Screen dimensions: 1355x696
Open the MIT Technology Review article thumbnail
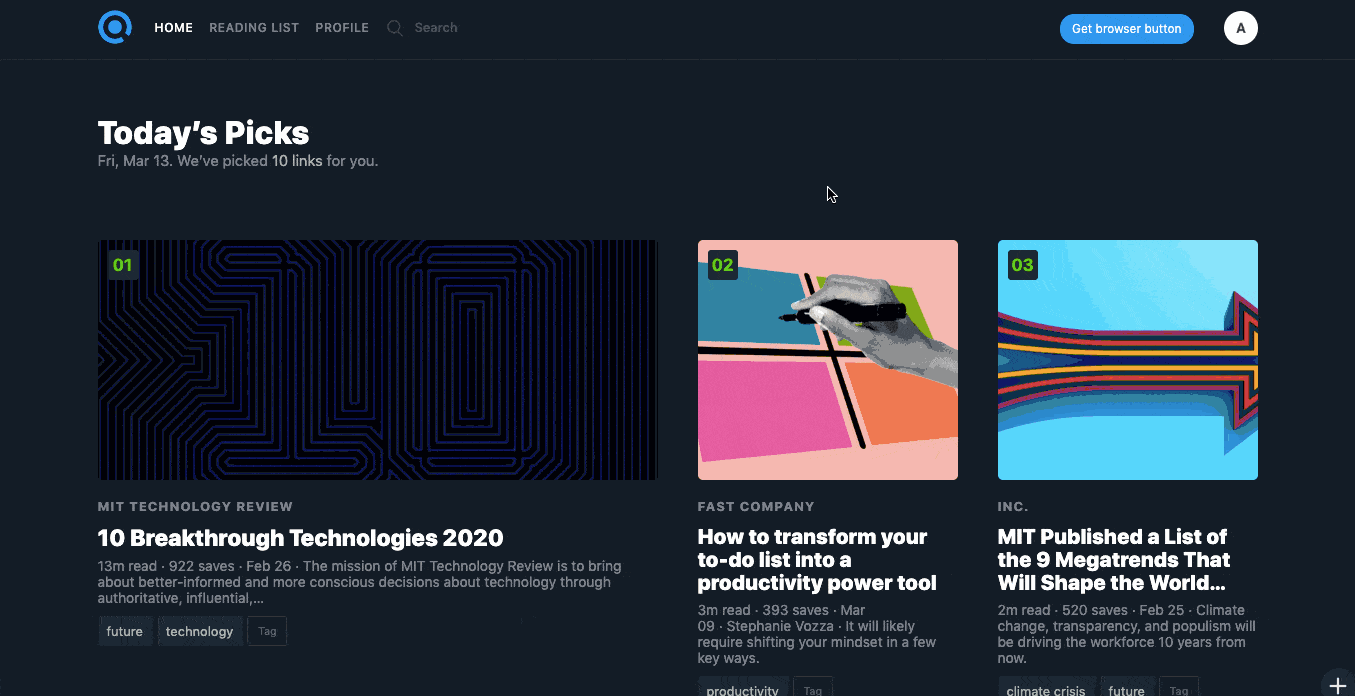tap(378, 360)
